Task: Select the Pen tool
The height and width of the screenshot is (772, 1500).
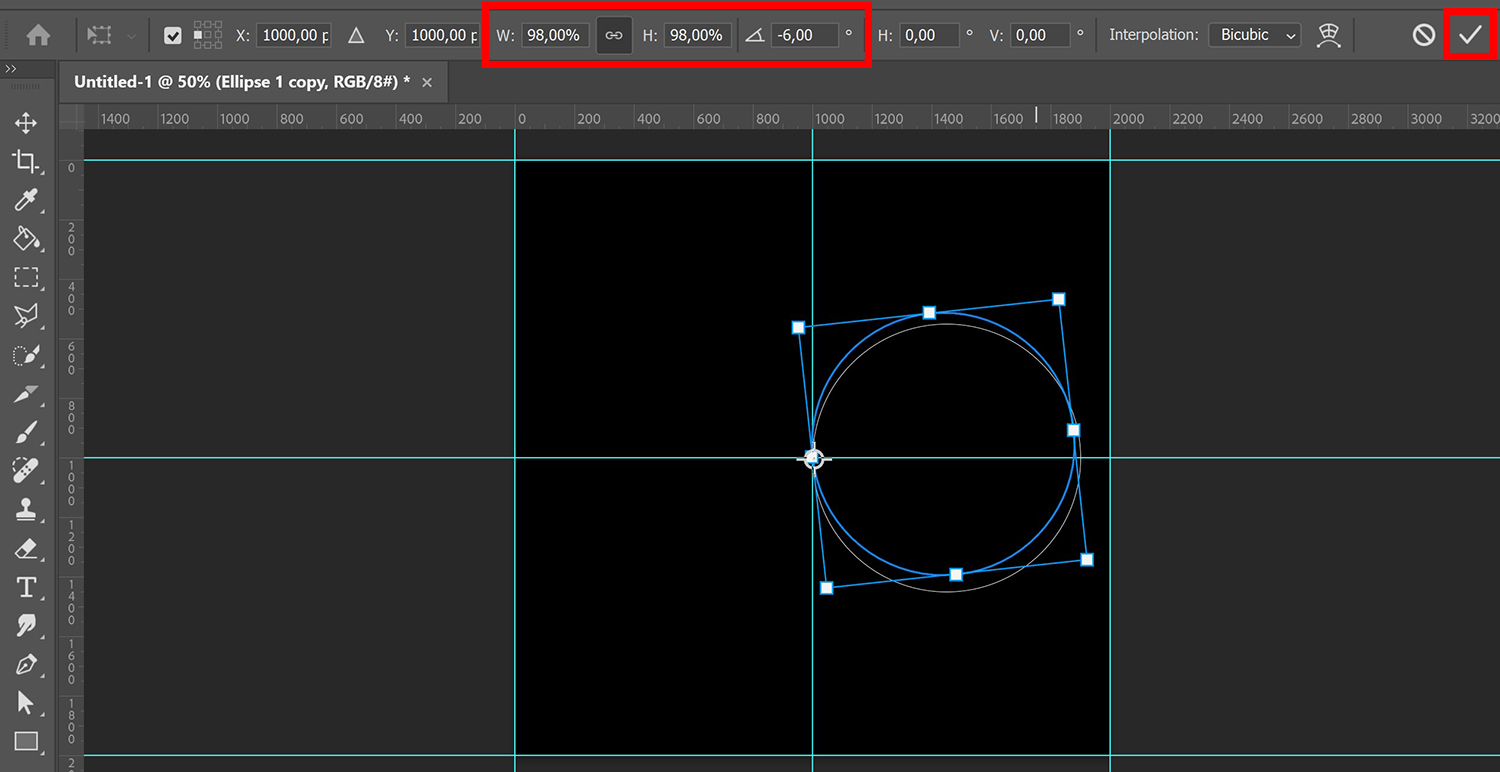Action: click(27, 665)
